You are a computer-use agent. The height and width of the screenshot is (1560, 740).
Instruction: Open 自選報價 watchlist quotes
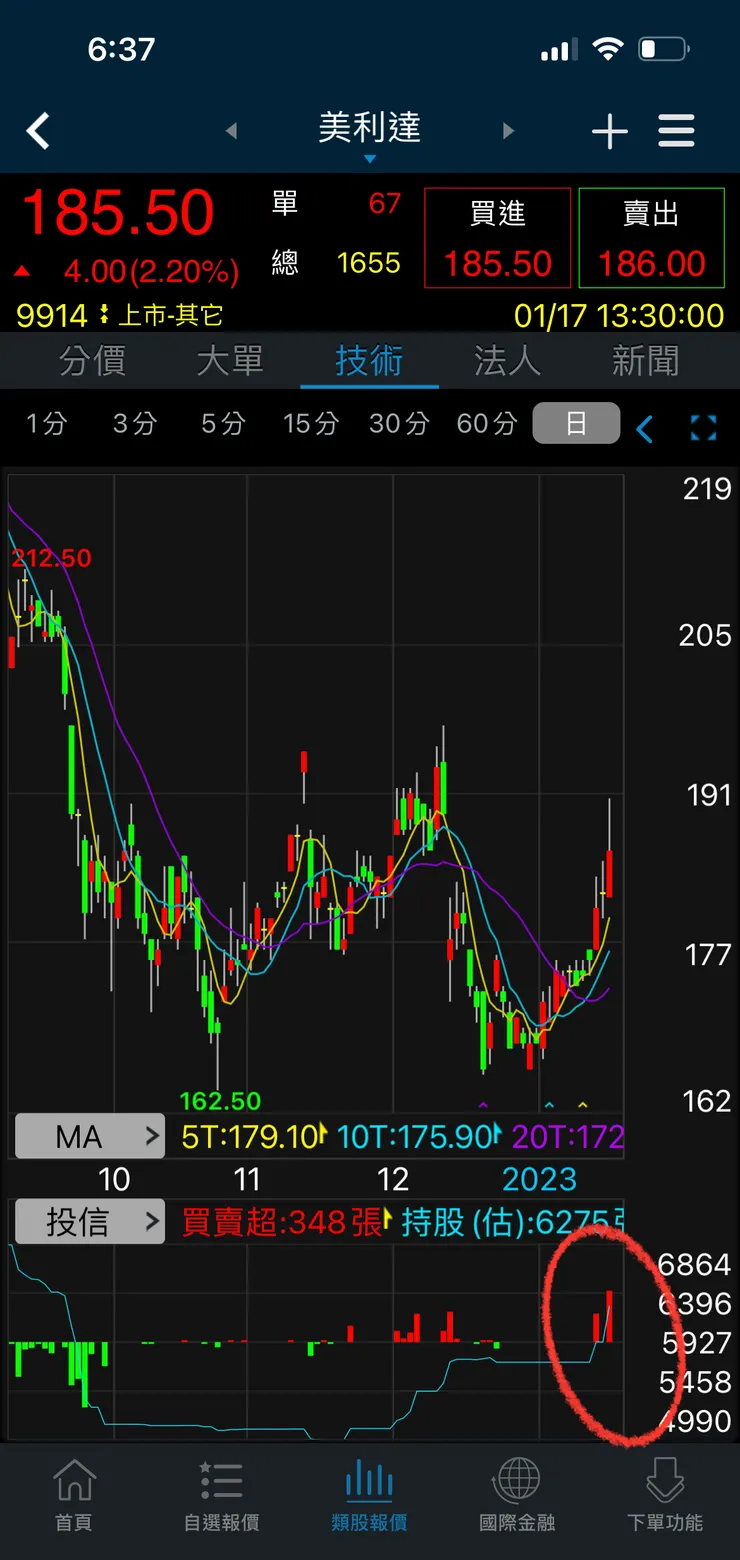tap(221, 1496)
